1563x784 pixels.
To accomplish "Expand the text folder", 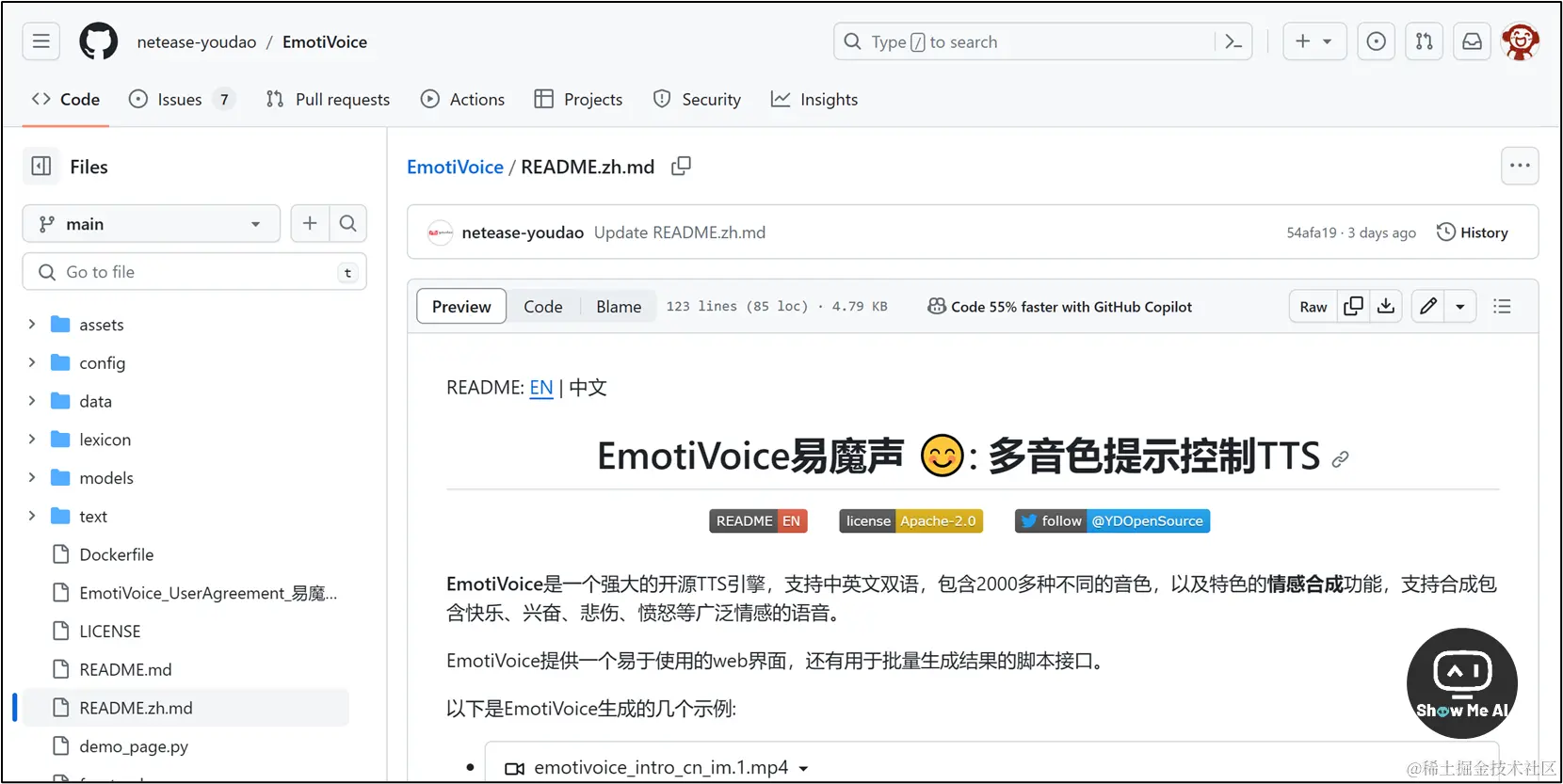I will [32, 516].
